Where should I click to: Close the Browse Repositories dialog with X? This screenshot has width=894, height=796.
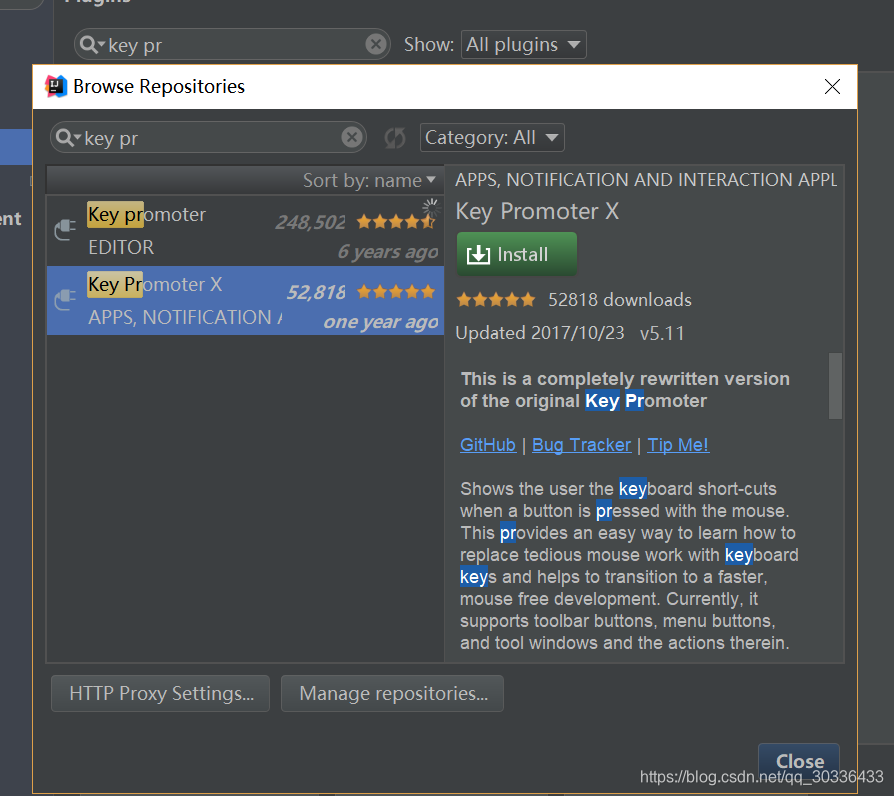coord(832,87)
